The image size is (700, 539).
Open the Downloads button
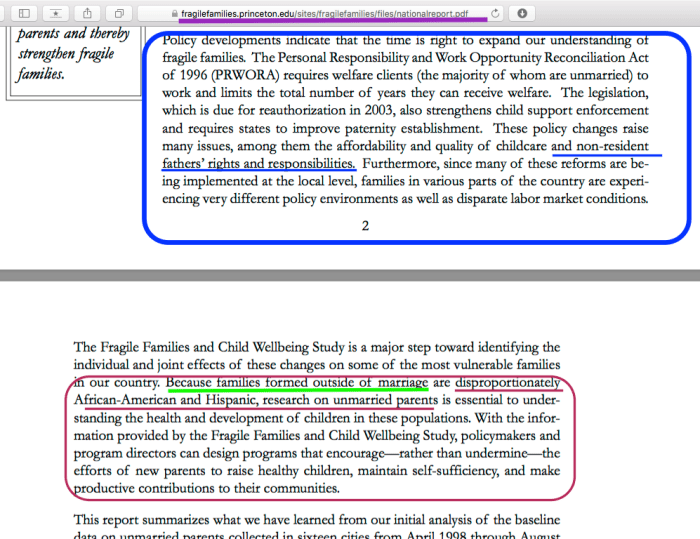tap(523, 13)
